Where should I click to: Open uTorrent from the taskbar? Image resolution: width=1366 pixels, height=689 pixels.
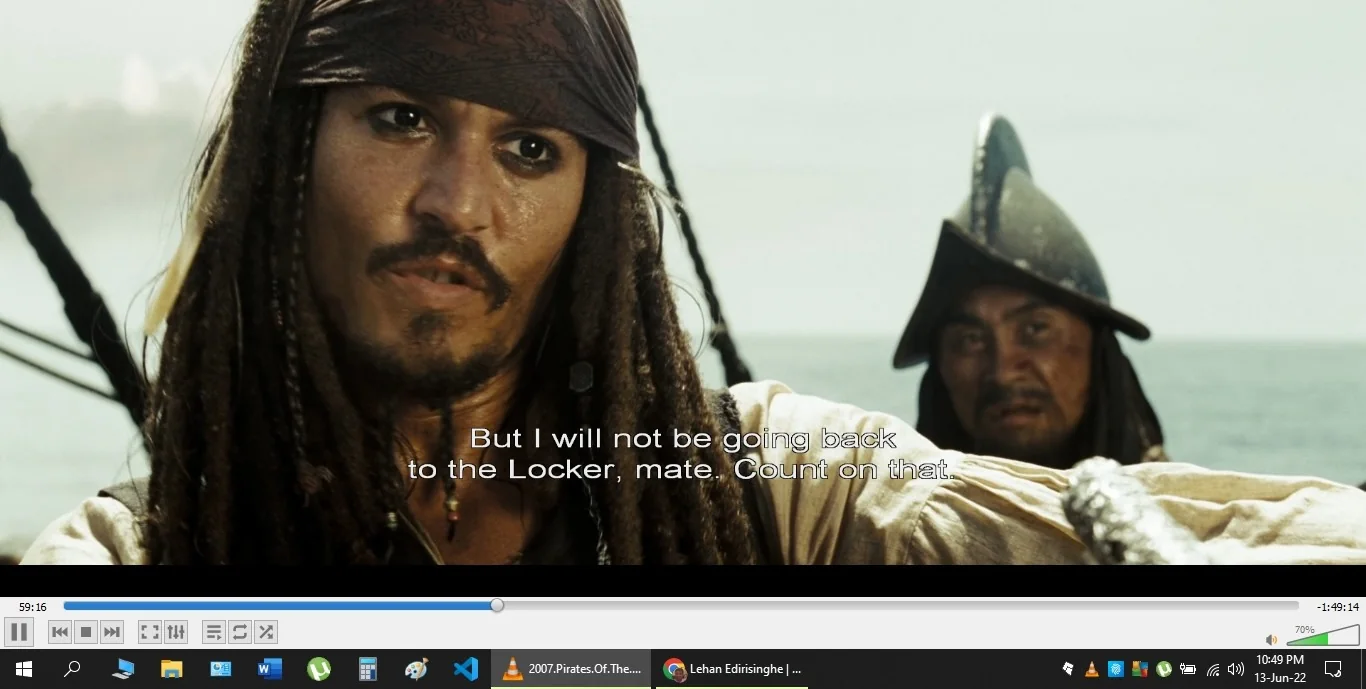click(318, 669)
